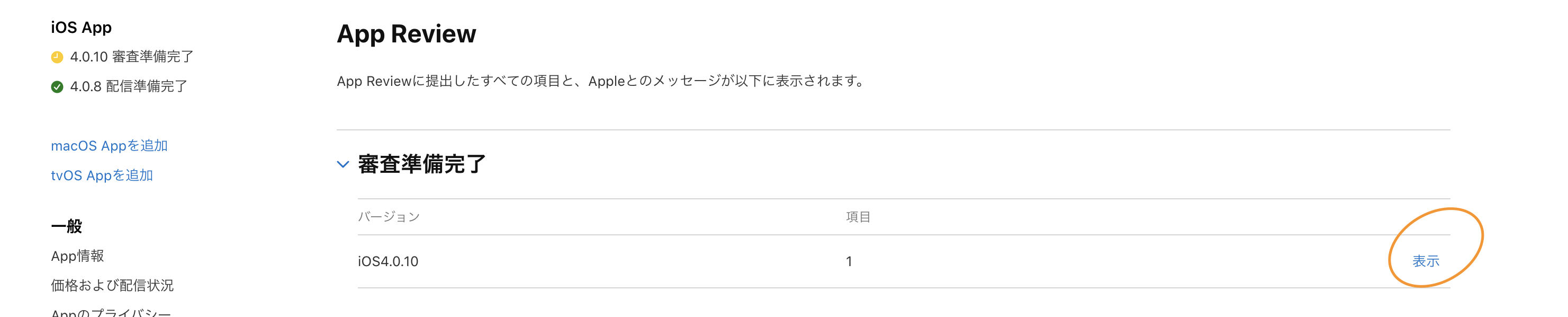Open the App情報 sidebar item
This screenshot has height=317, width=1568.
click(x=78, y=256)
